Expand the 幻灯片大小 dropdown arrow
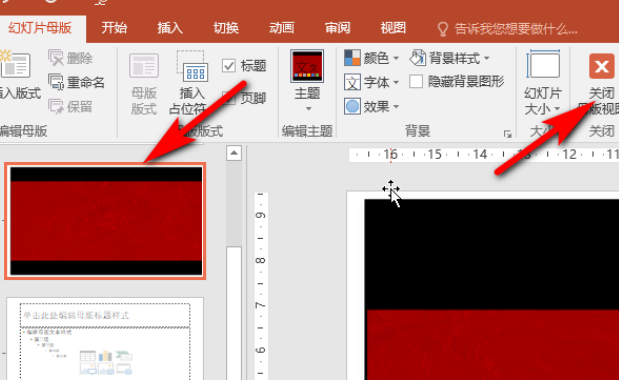The width and height of the screenshot is (619, 380). coord(557,109)
